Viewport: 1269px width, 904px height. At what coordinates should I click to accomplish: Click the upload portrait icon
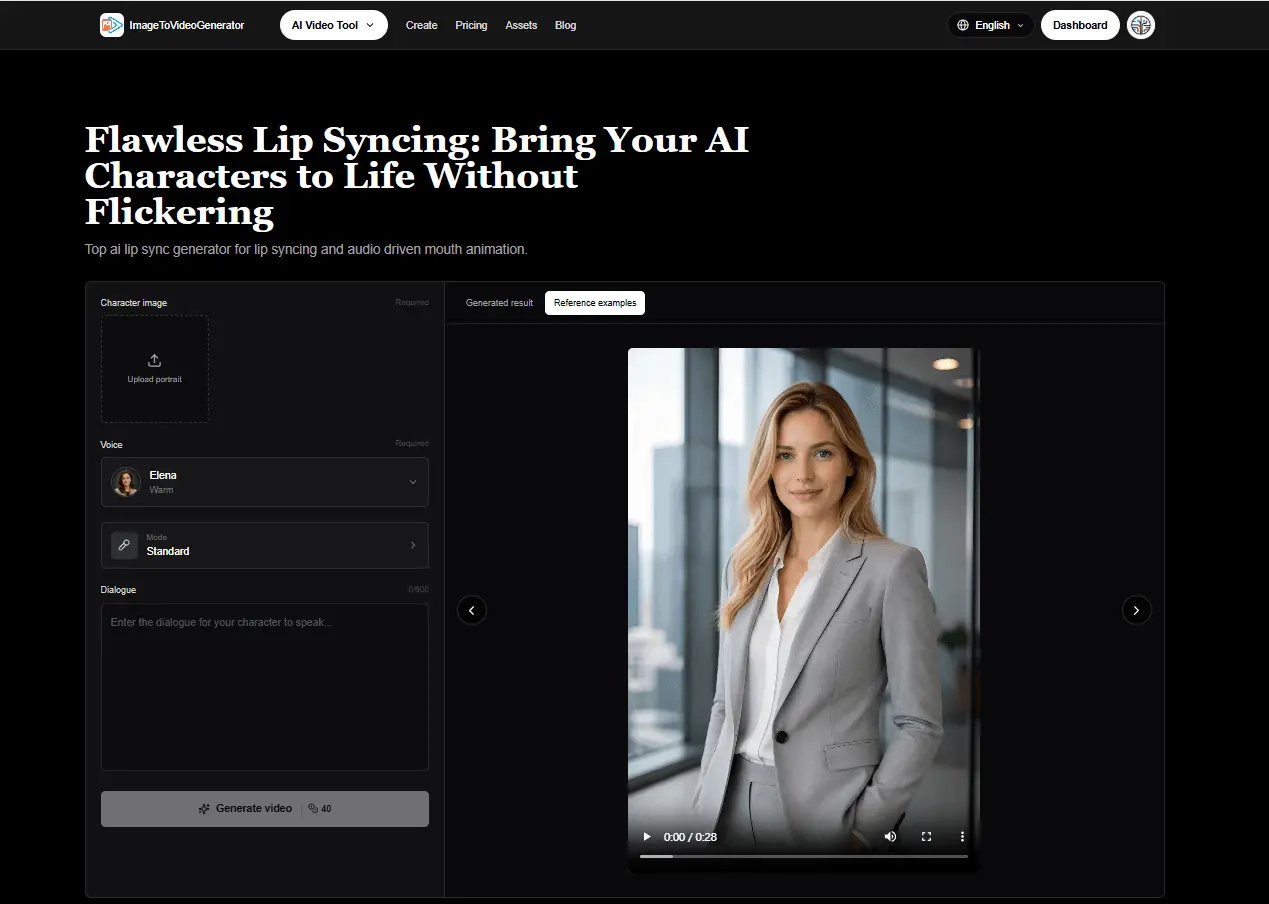[155, 360]
